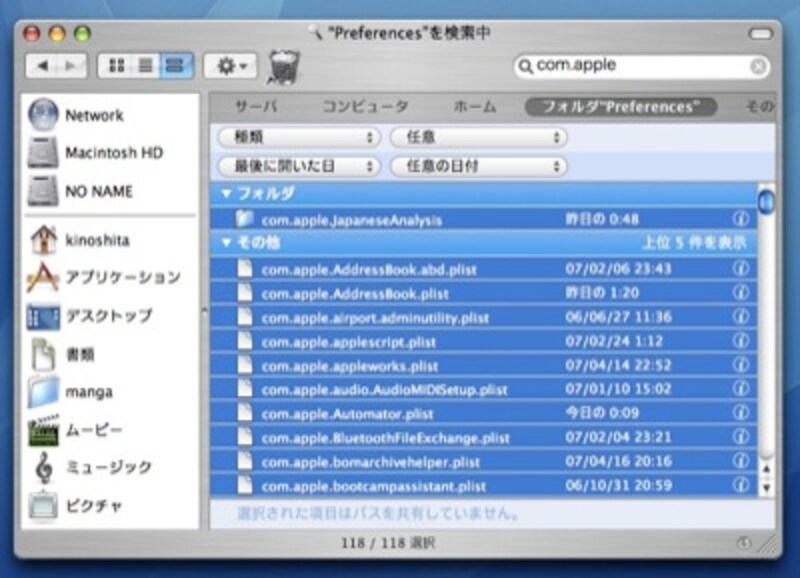Show info for com.apple.bomarchivehelper.plist
This screenshot has width=800, height=578.
pos(741,461)
